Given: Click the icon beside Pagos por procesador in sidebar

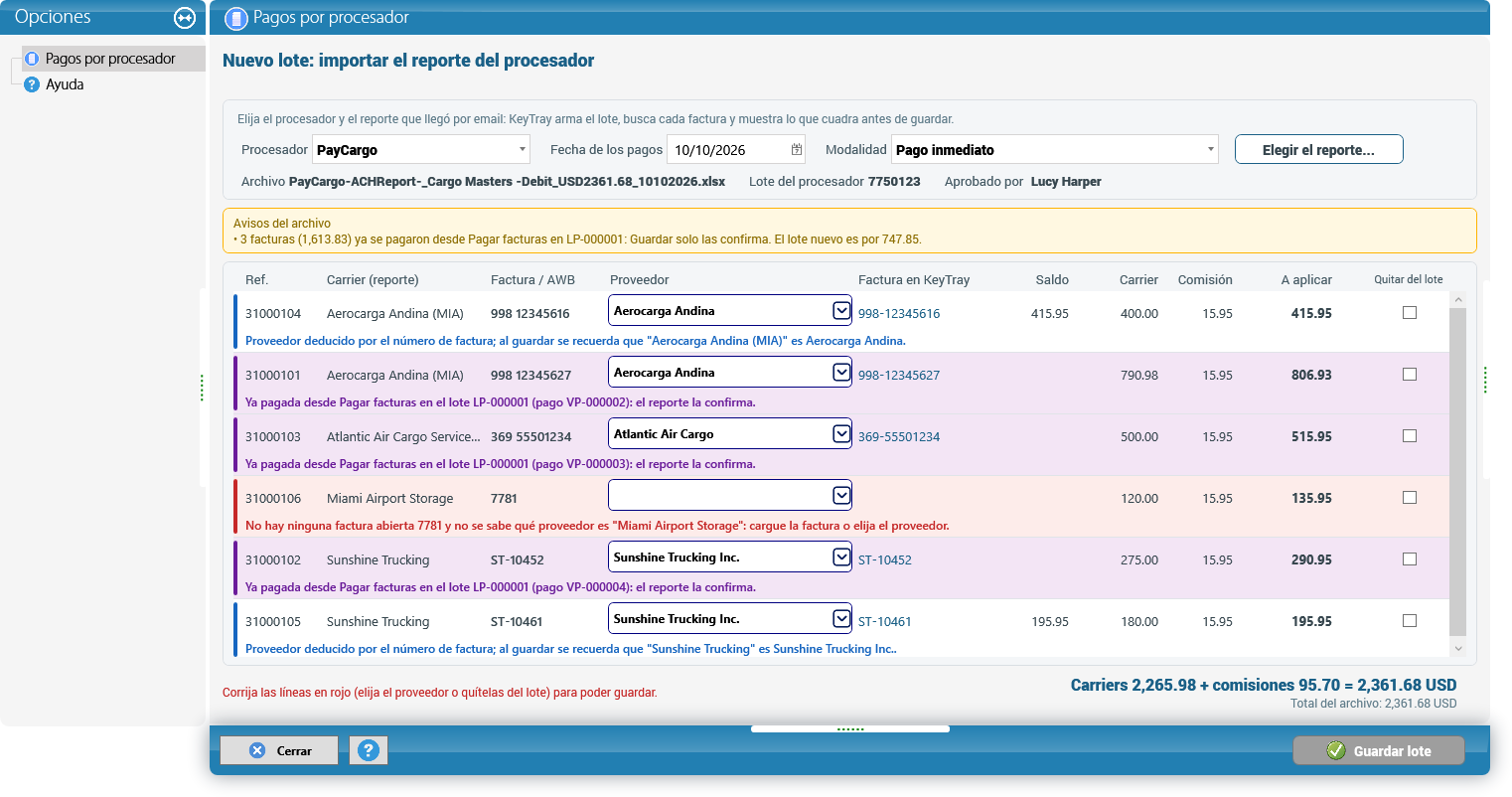Looking at the screenshot, I should tap(32, 59).
